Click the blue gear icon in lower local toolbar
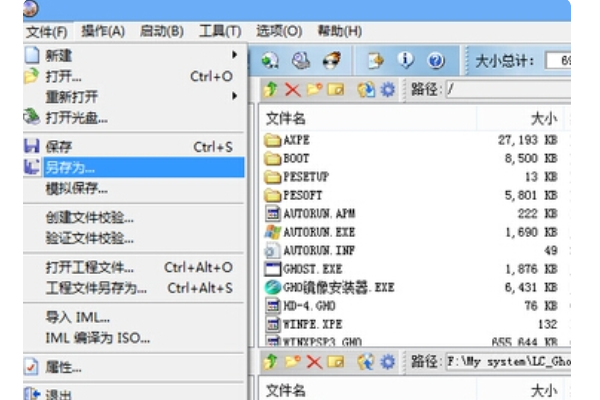The height and width of the screenshot is (400, 600). 387,361
